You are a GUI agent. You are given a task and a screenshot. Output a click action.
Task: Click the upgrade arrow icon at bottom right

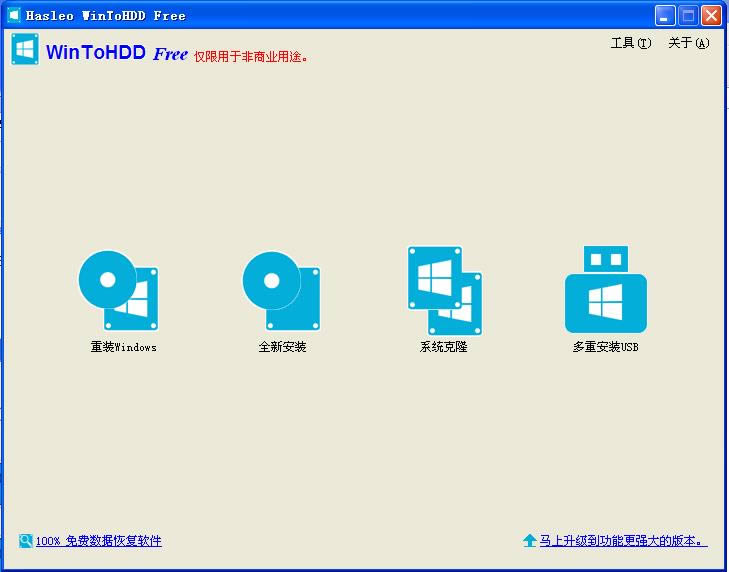pyautogui.click(x=529, y=541)
